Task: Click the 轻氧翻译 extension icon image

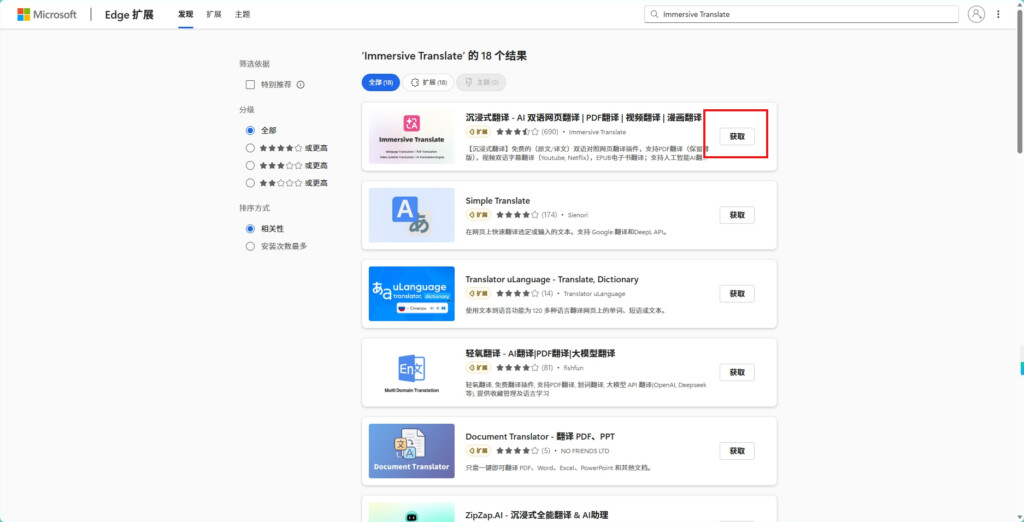Action: (x=411, y=372)
